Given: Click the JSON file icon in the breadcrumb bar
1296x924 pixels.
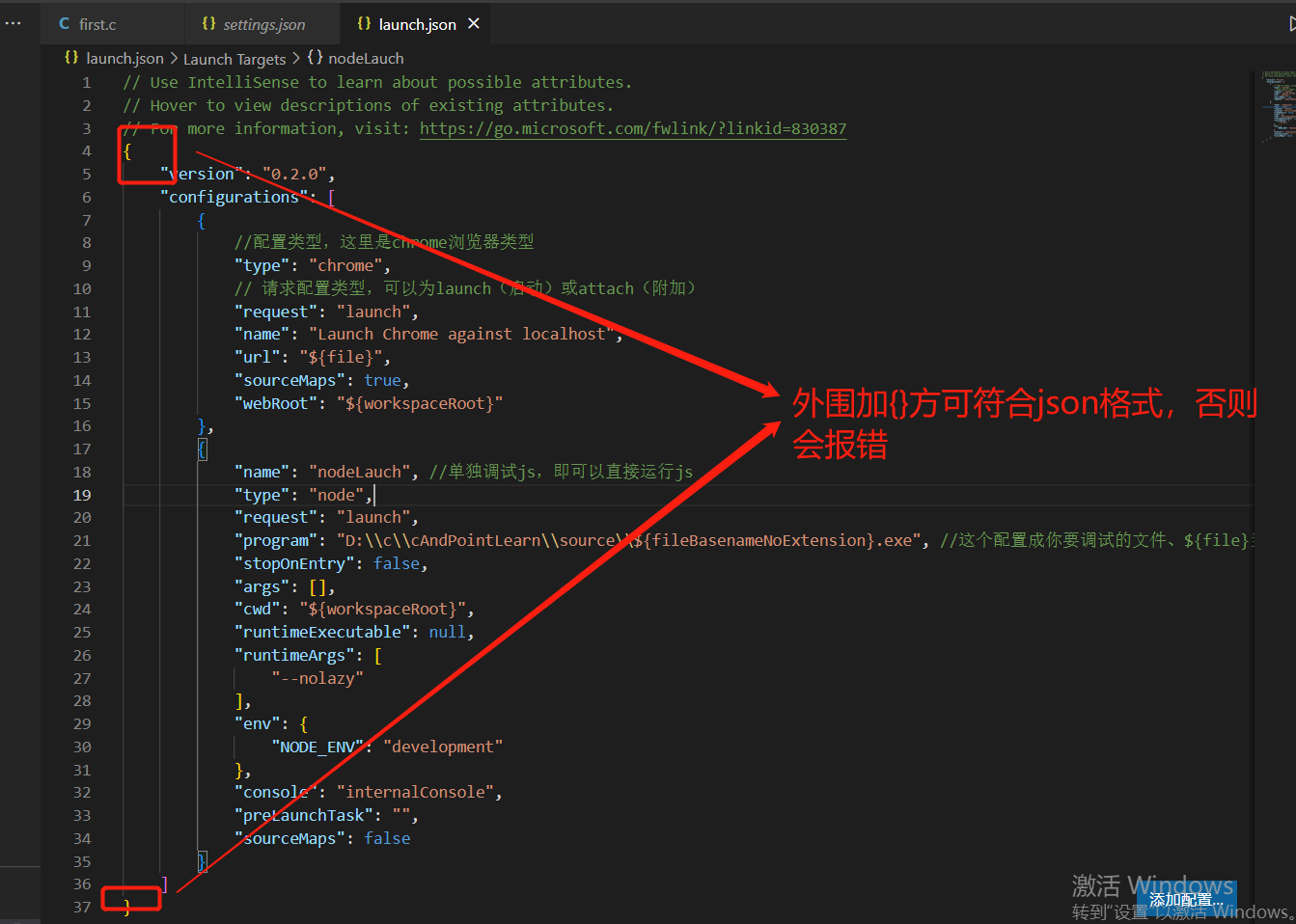Looking at the screenshot, I should pos(71,58).
